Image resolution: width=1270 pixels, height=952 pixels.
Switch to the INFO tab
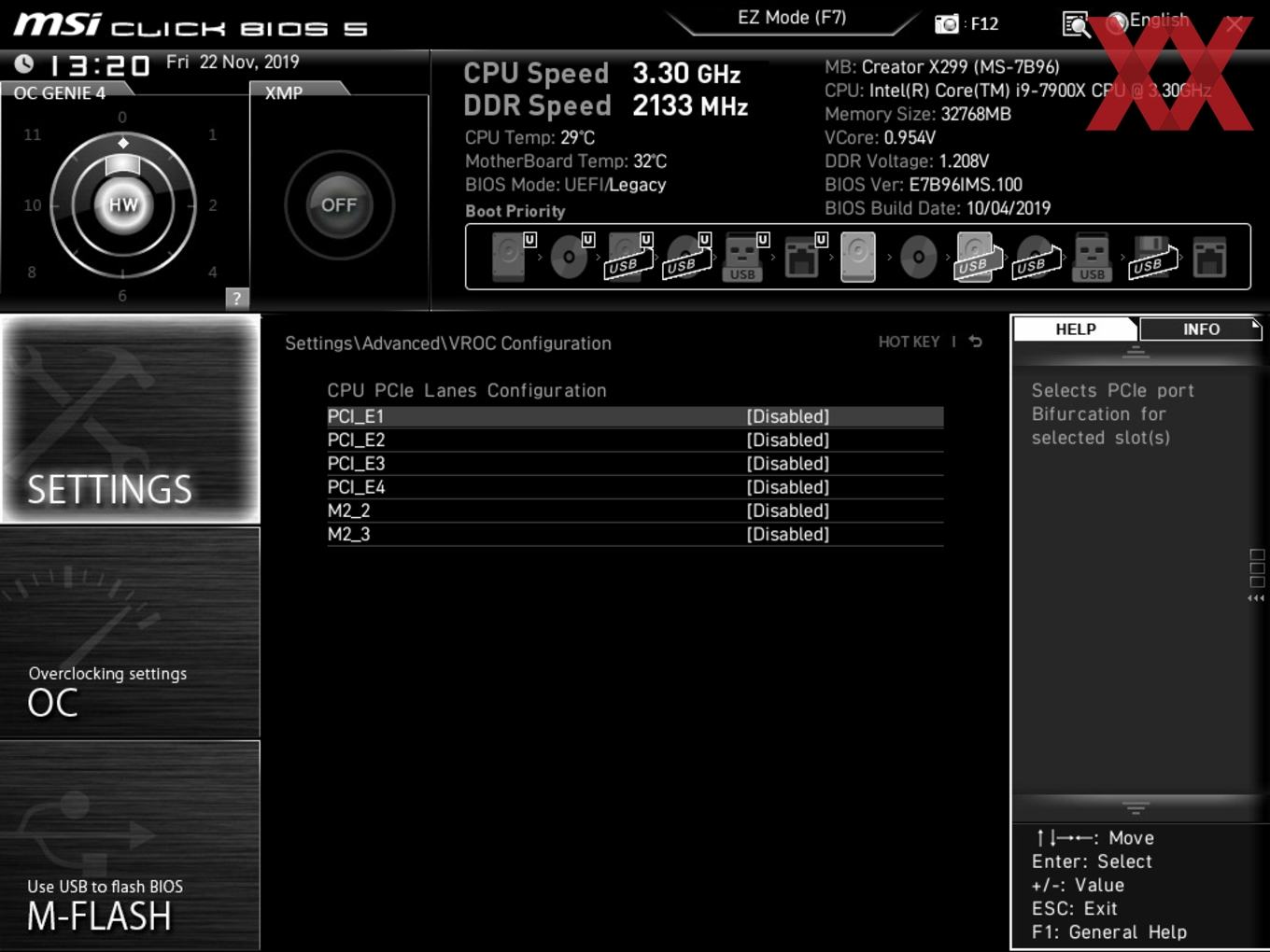(x=1201, y=329)
